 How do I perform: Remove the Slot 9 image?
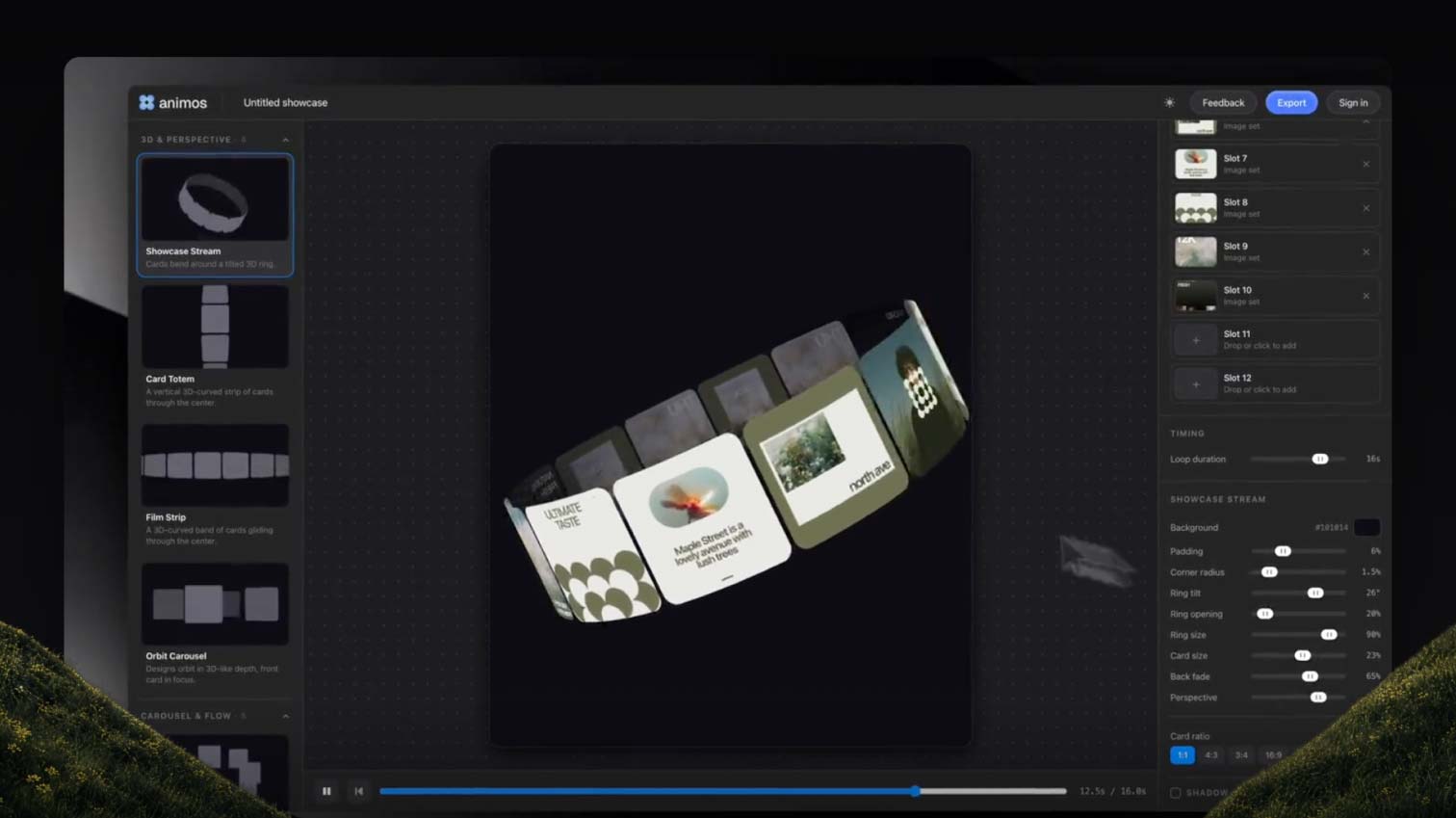(x=1365, y=252)
